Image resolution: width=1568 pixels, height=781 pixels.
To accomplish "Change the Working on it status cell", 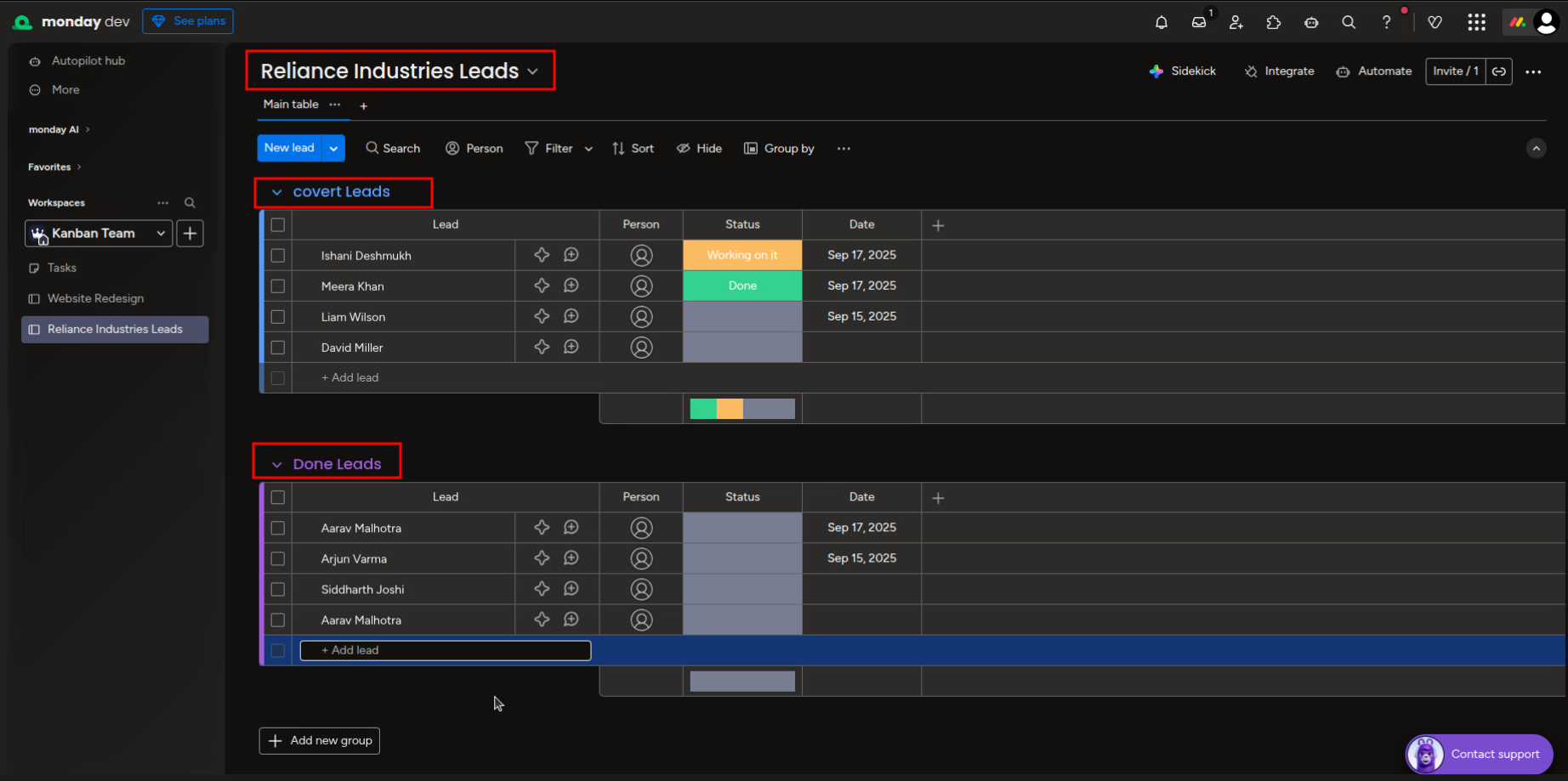I will [742, 255].
